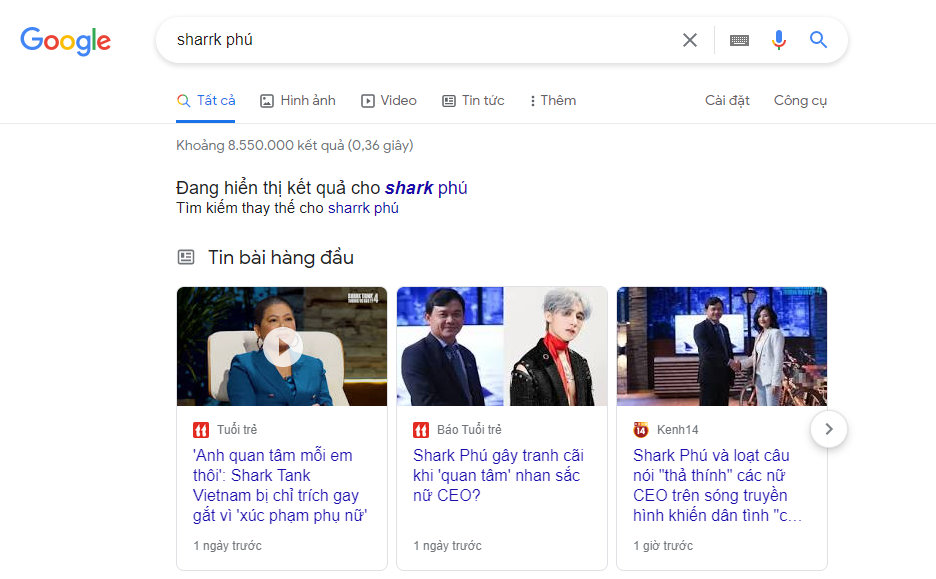Viewport: 936px width, 579px height.
Task: Click the Báo Tuổi trẻ source icon
Action: 421,430
